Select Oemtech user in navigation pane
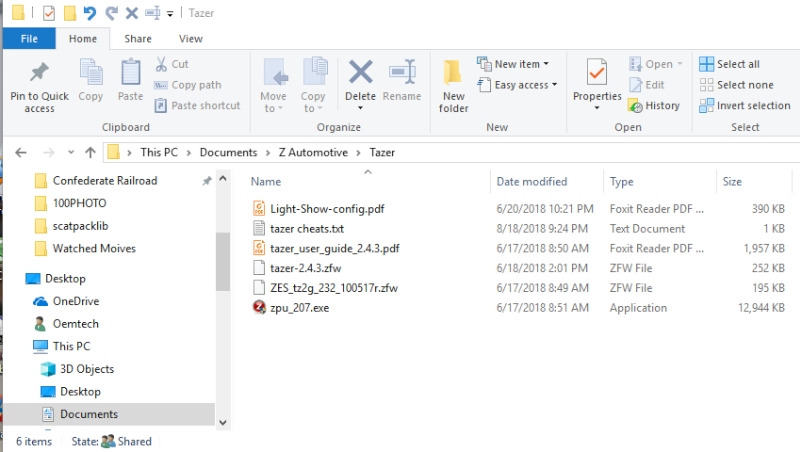The height and width of the screenshot is (452, 800). 76,324
